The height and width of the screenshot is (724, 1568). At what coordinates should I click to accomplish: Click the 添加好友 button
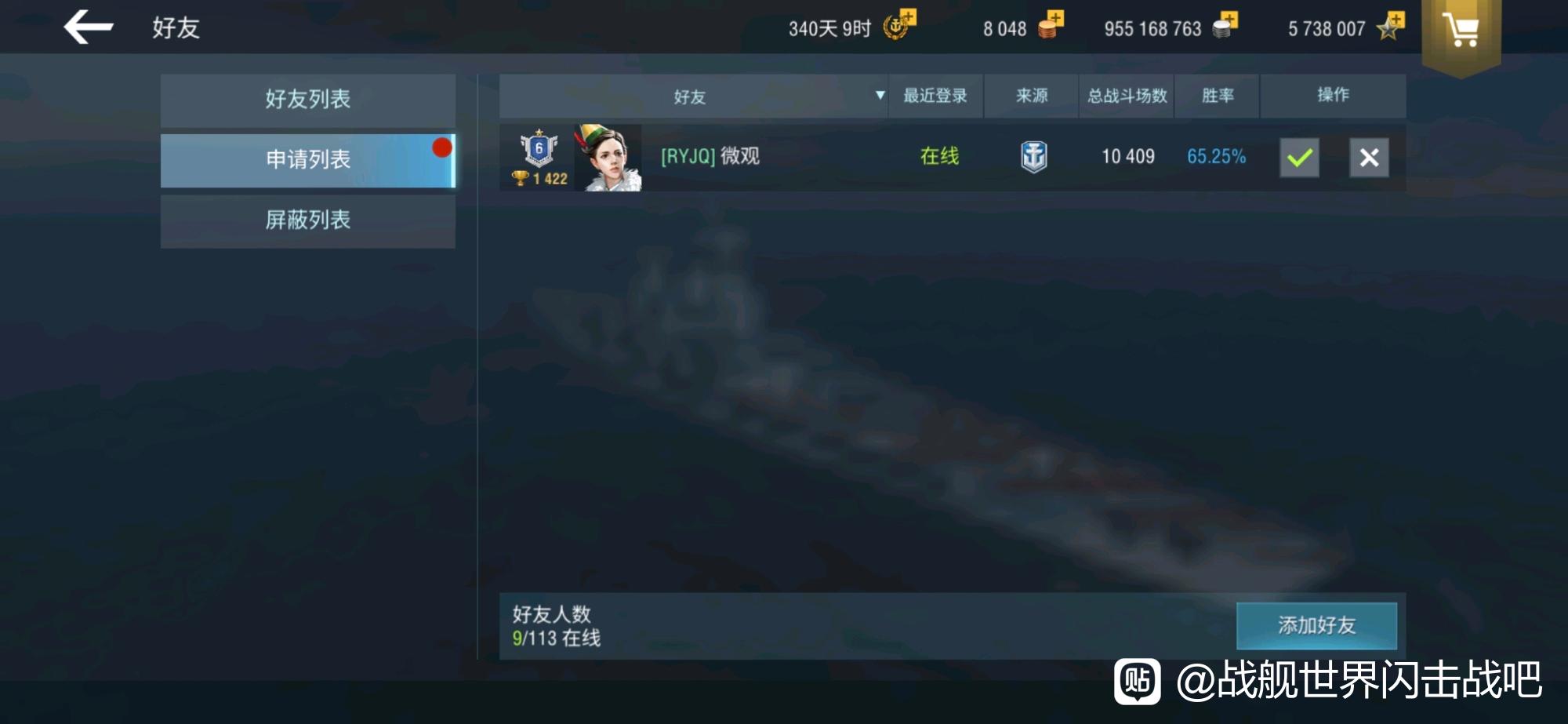(x=1316, y=625)
